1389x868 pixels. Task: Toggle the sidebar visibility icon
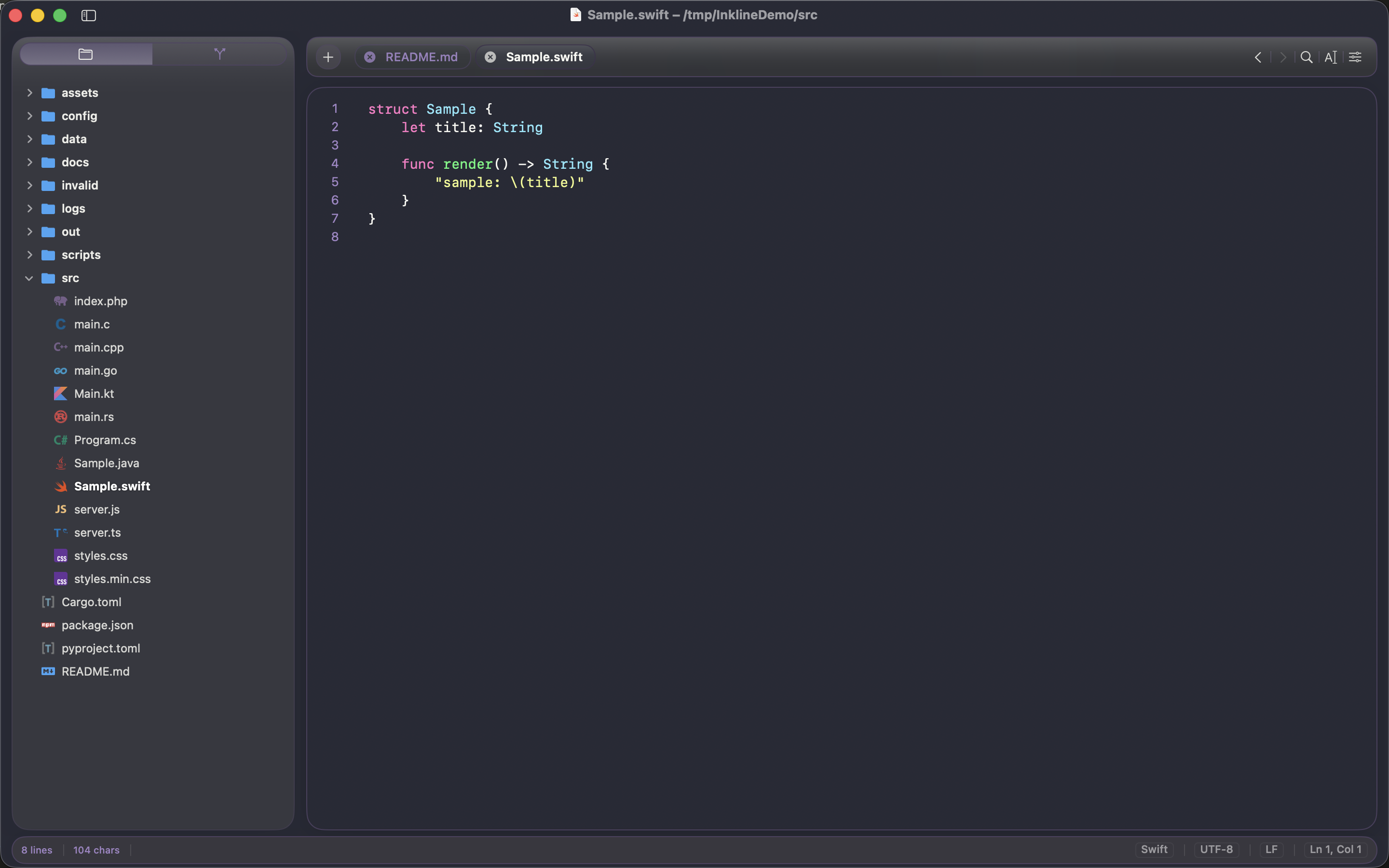pyautogui.click(x=88, y=15)
